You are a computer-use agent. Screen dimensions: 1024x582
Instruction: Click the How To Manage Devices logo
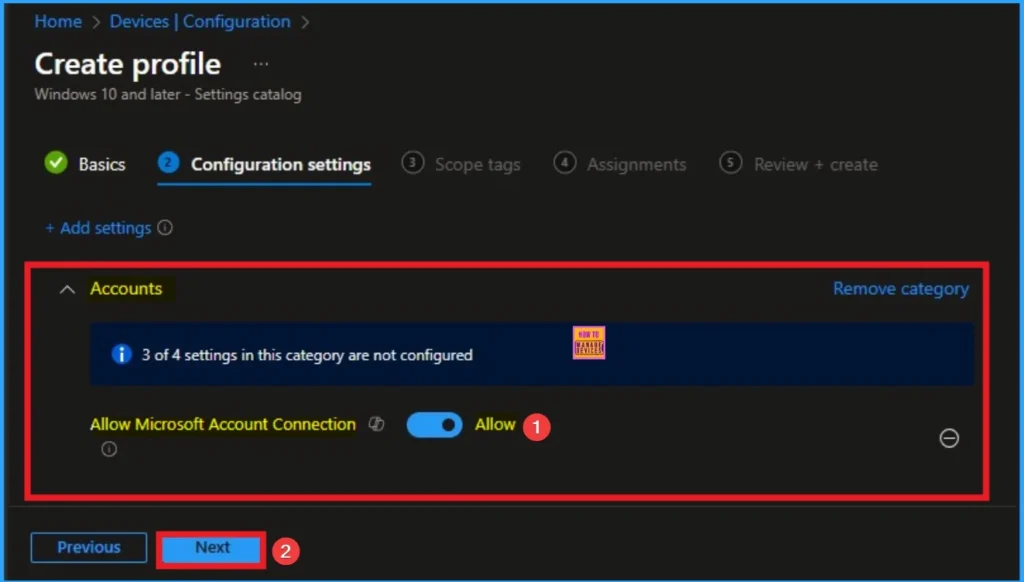tap(588, 342)
